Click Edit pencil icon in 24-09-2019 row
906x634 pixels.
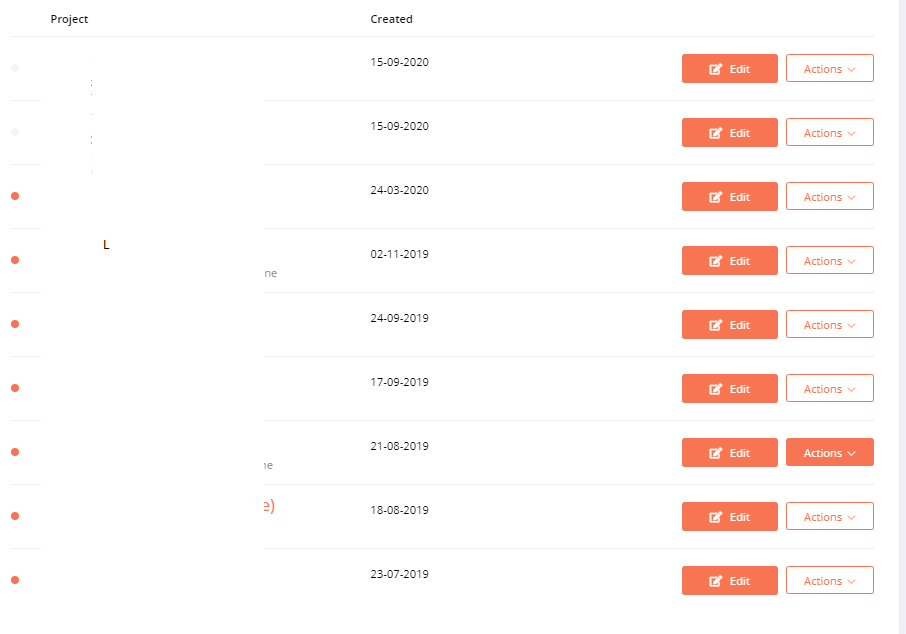715,325
